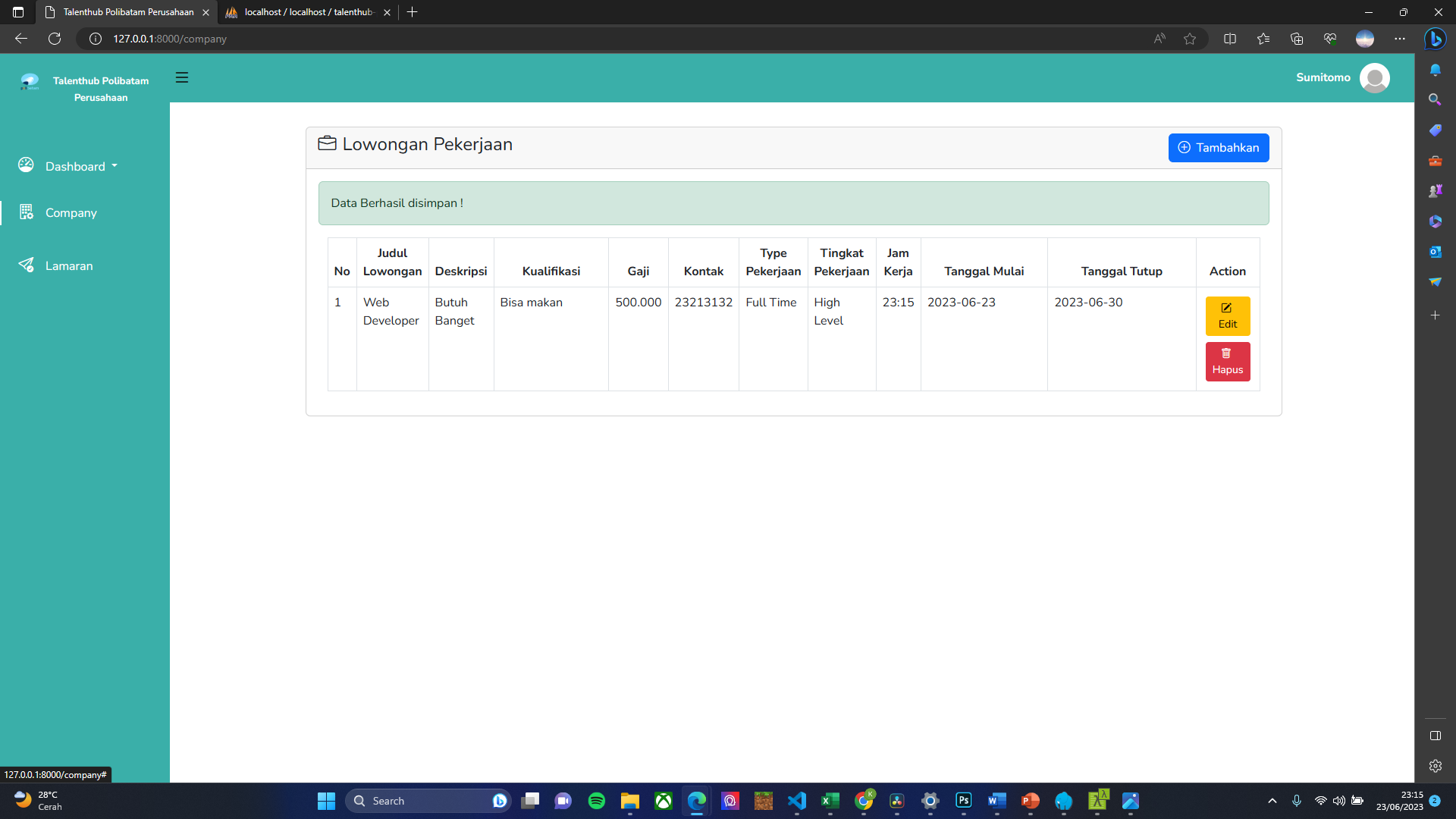The width and height of the screenshot is (1456, 819).
Task: Switch to the localhost phpMyAdmin tab
Action: point(307,12)
